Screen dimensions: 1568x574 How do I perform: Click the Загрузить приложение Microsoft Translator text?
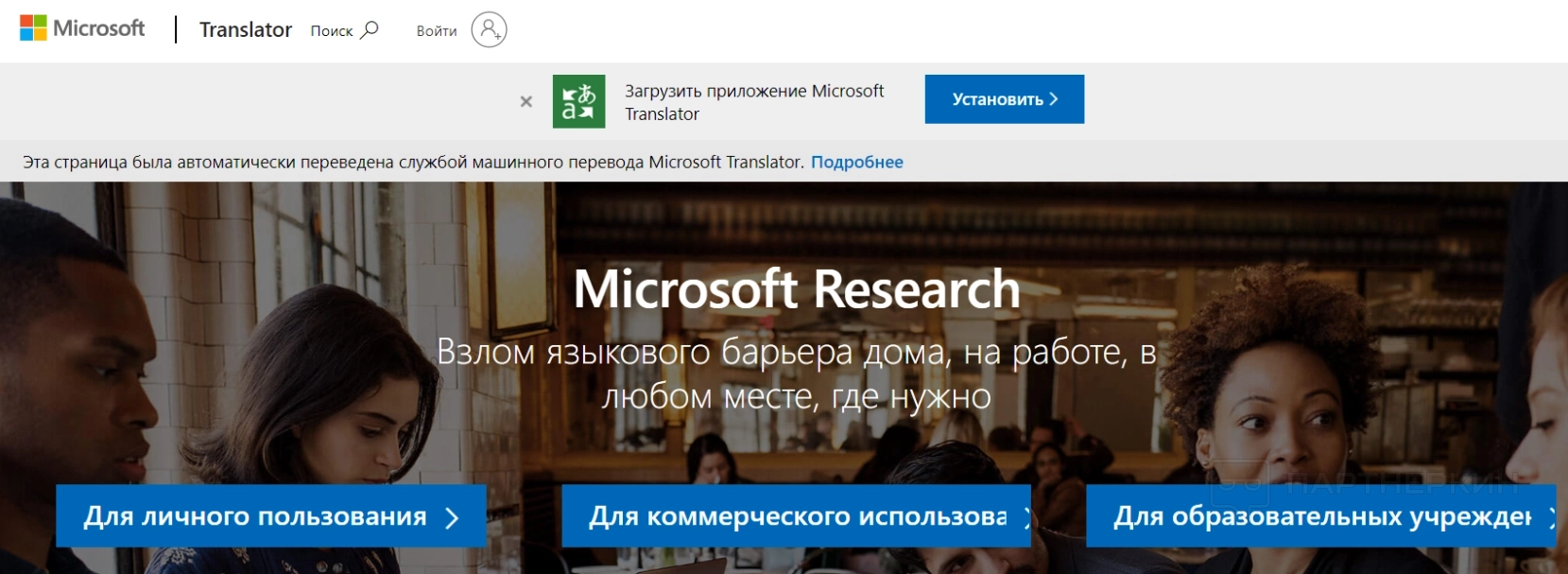[x=754, y=102]
